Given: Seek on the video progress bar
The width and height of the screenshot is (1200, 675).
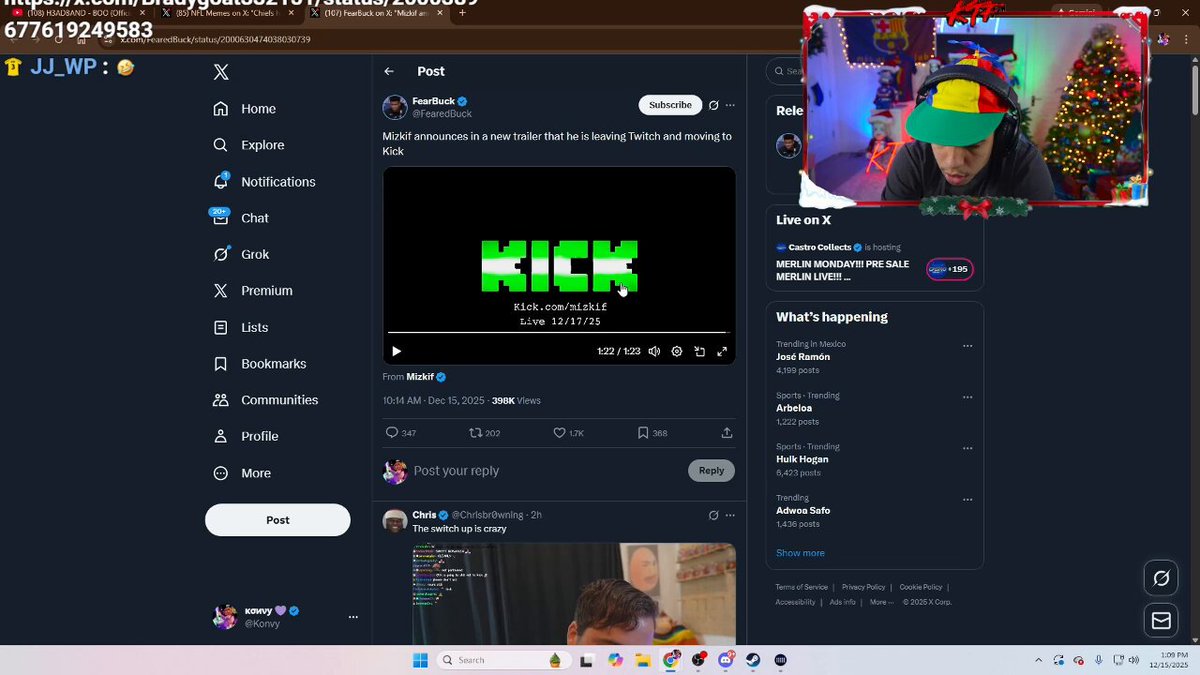Looking at the screenshot, I should click(558, 332).
